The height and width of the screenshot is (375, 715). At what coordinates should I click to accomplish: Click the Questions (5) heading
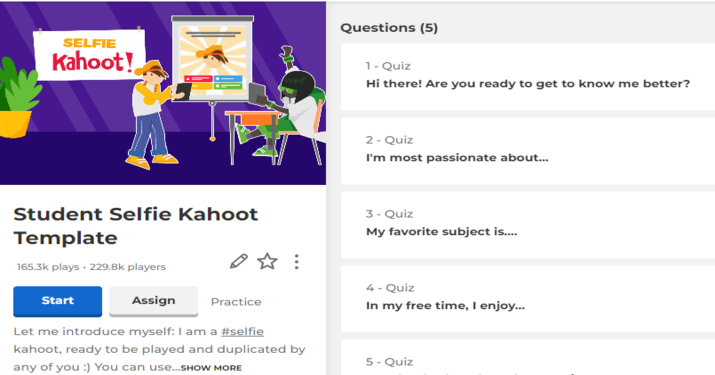(x=389, y=27)
